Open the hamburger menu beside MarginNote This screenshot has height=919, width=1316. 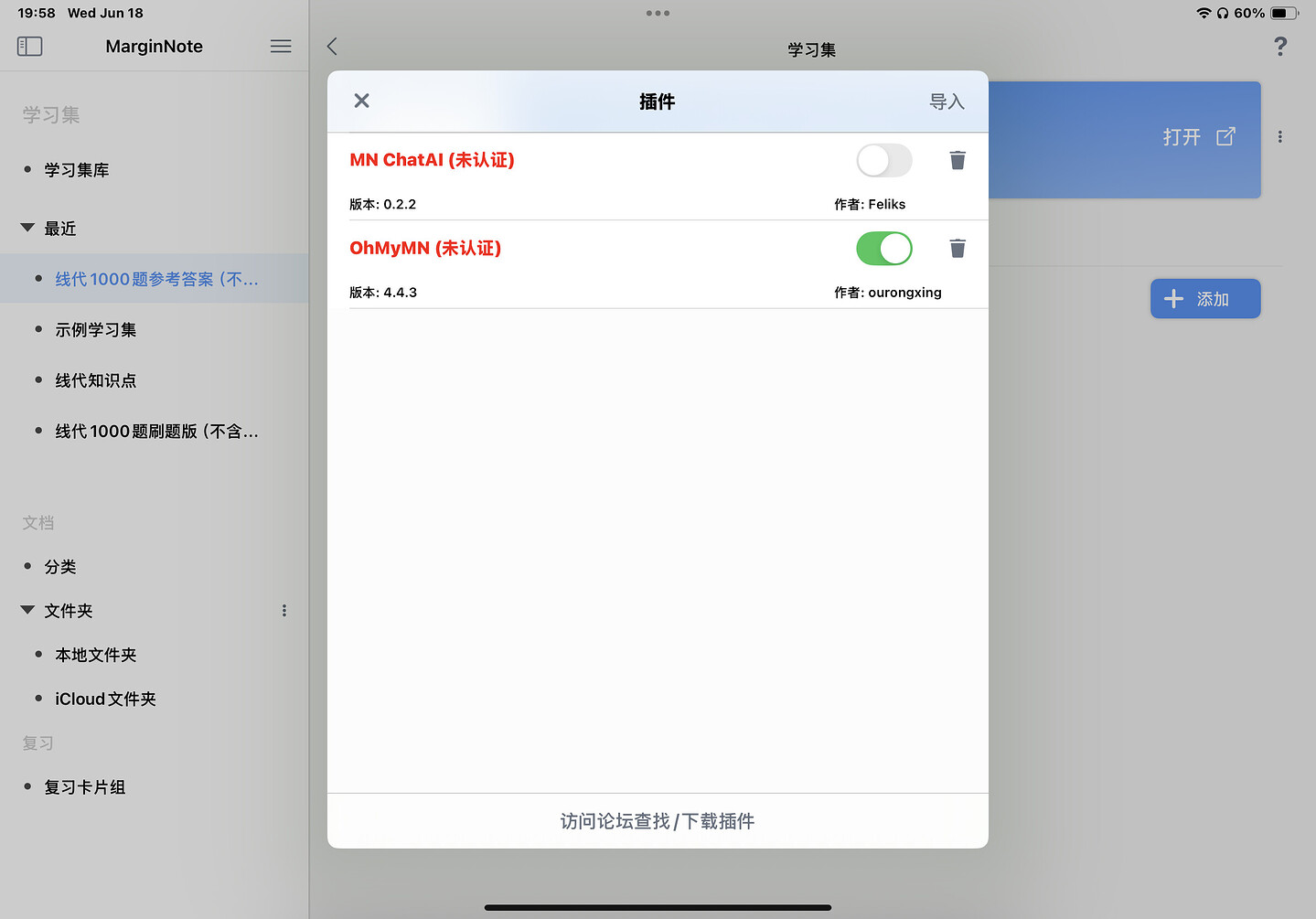point(281,46)
